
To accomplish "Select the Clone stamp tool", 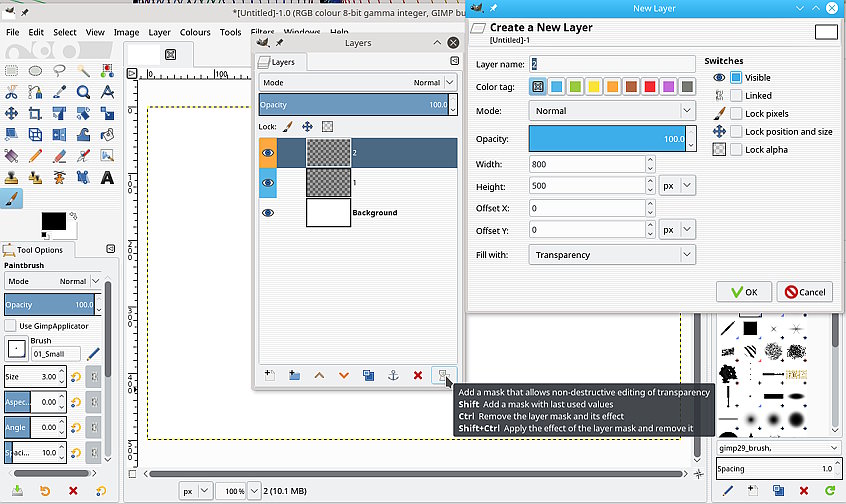I will (x=11, y=178).
